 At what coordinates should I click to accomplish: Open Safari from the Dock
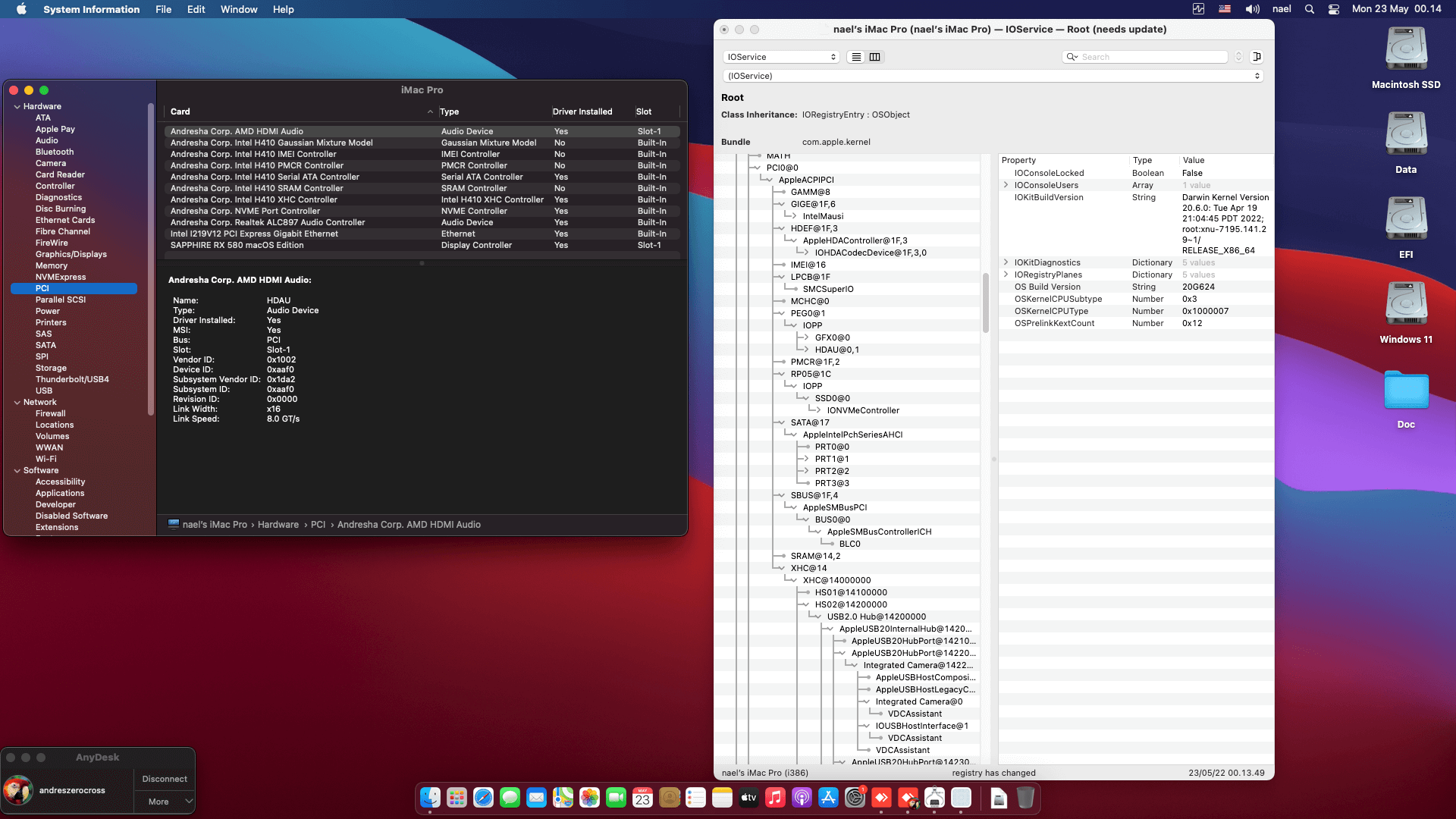483,798
